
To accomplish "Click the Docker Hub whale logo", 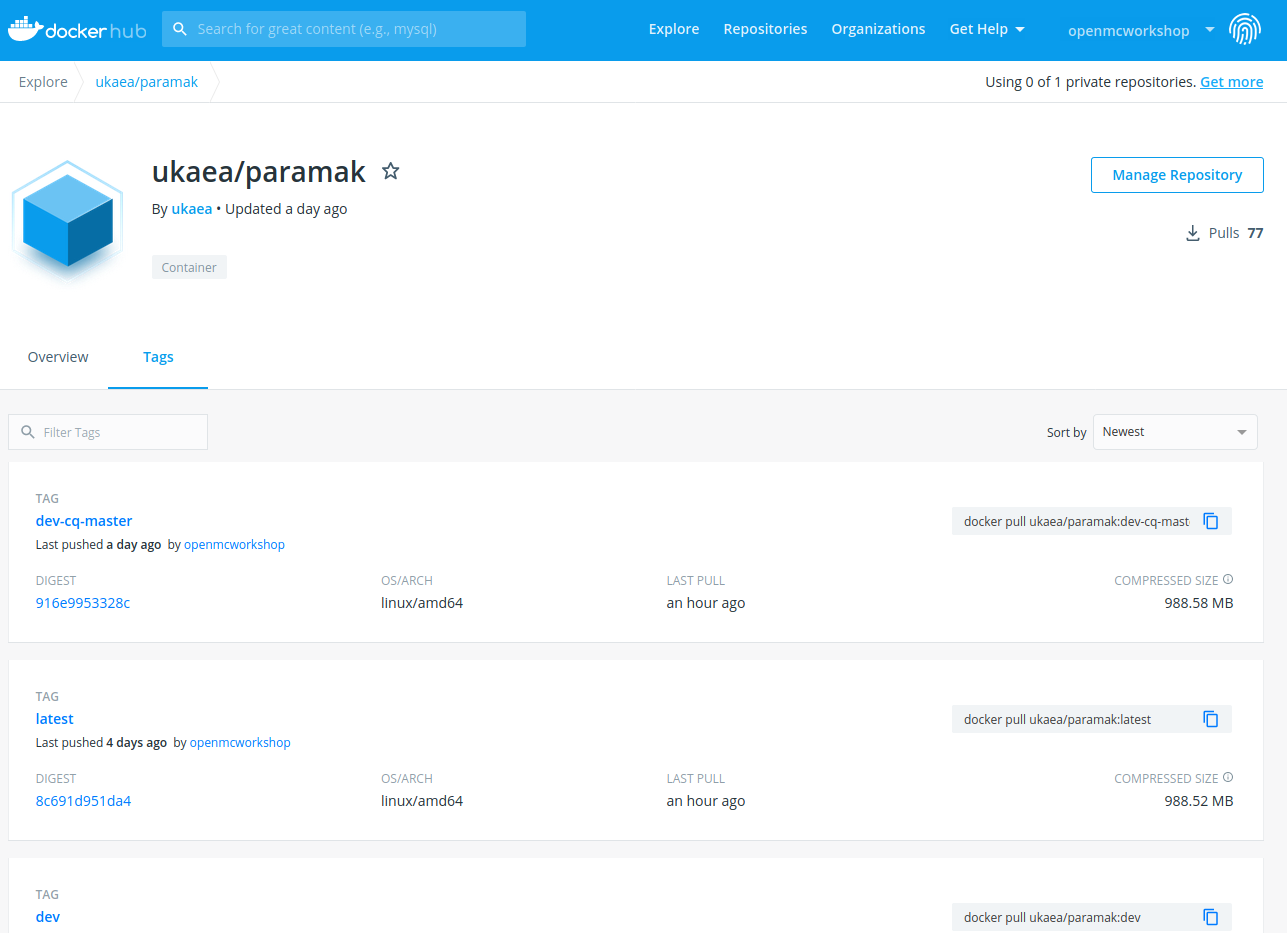I will click(77, 29).
